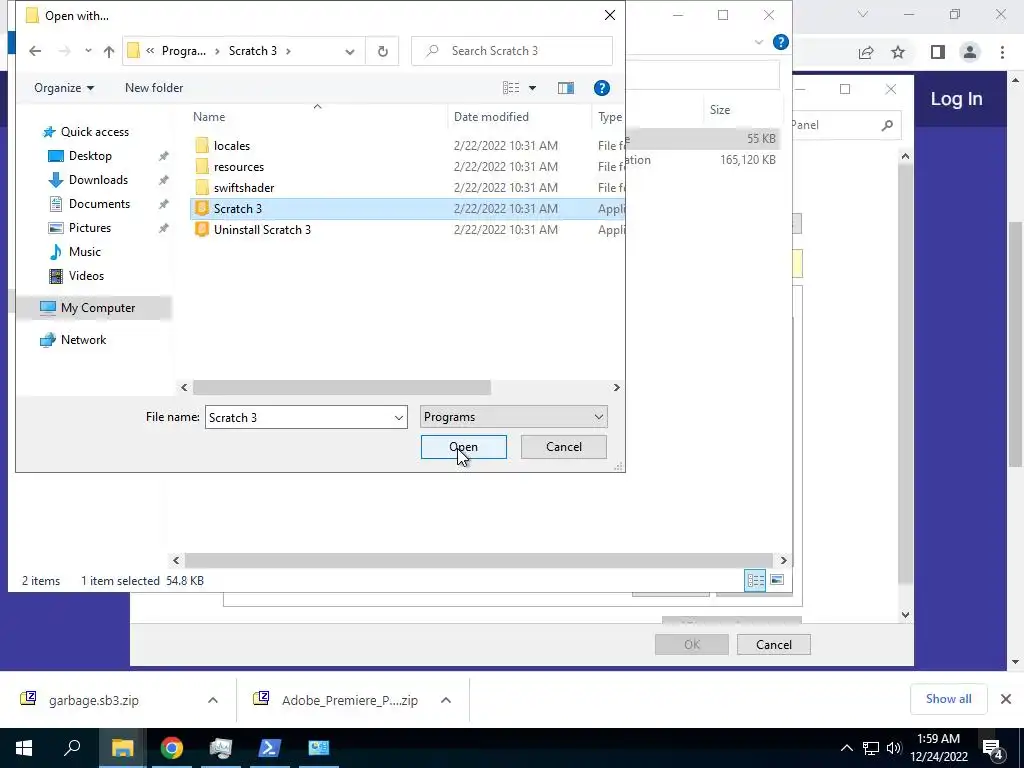The image size is (1024, 768).
Task: Click the file list horizontal scrollbar
Action: click(x=342, y=387)
